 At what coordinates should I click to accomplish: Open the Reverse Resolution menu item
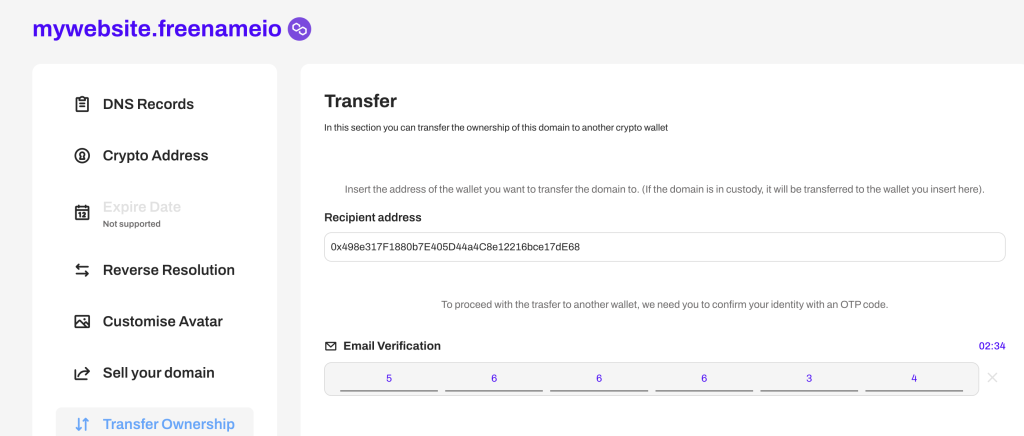[168, 270]
